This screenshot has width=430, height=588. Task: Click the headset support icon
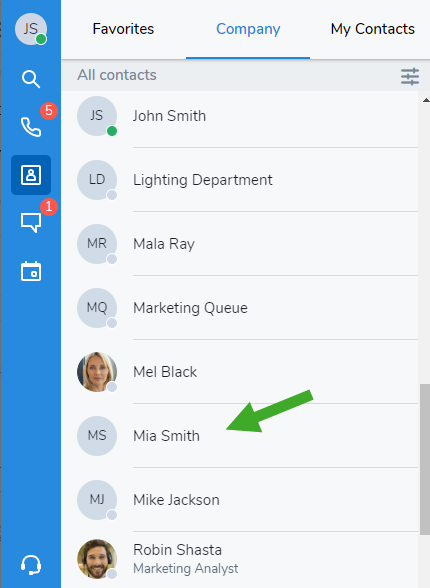click(x=31, y=565)
